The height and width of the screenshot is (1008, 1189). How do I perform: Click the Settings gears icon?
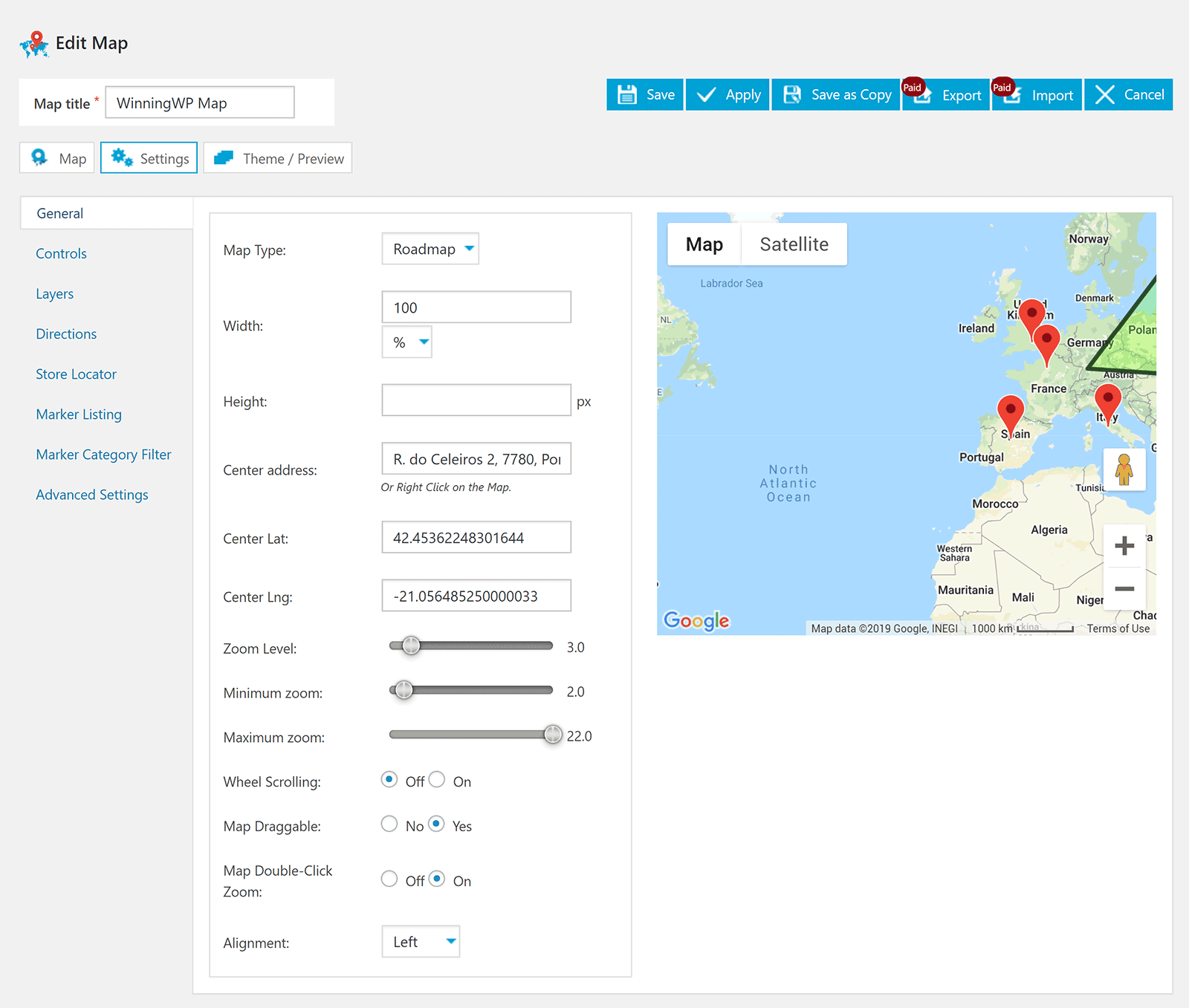click(x=122, y=157)
